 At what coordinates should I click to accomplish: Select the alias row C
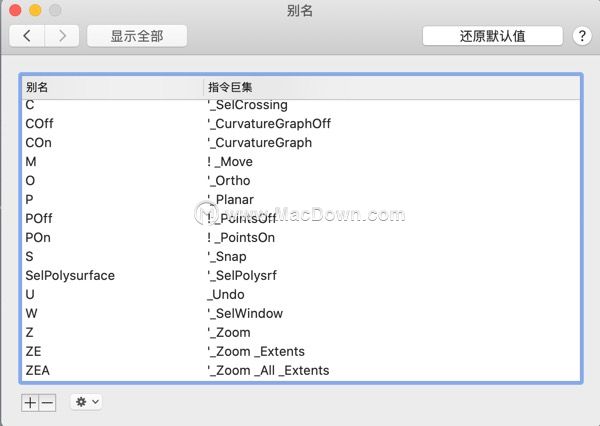click(29, 105)
